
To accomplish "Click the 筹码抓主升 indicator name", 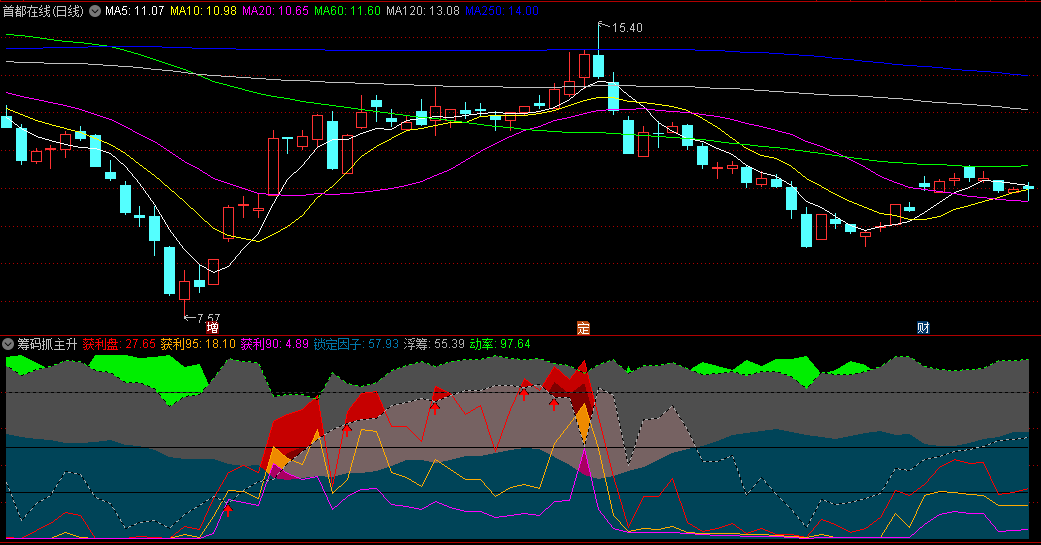I will [47, 344].
